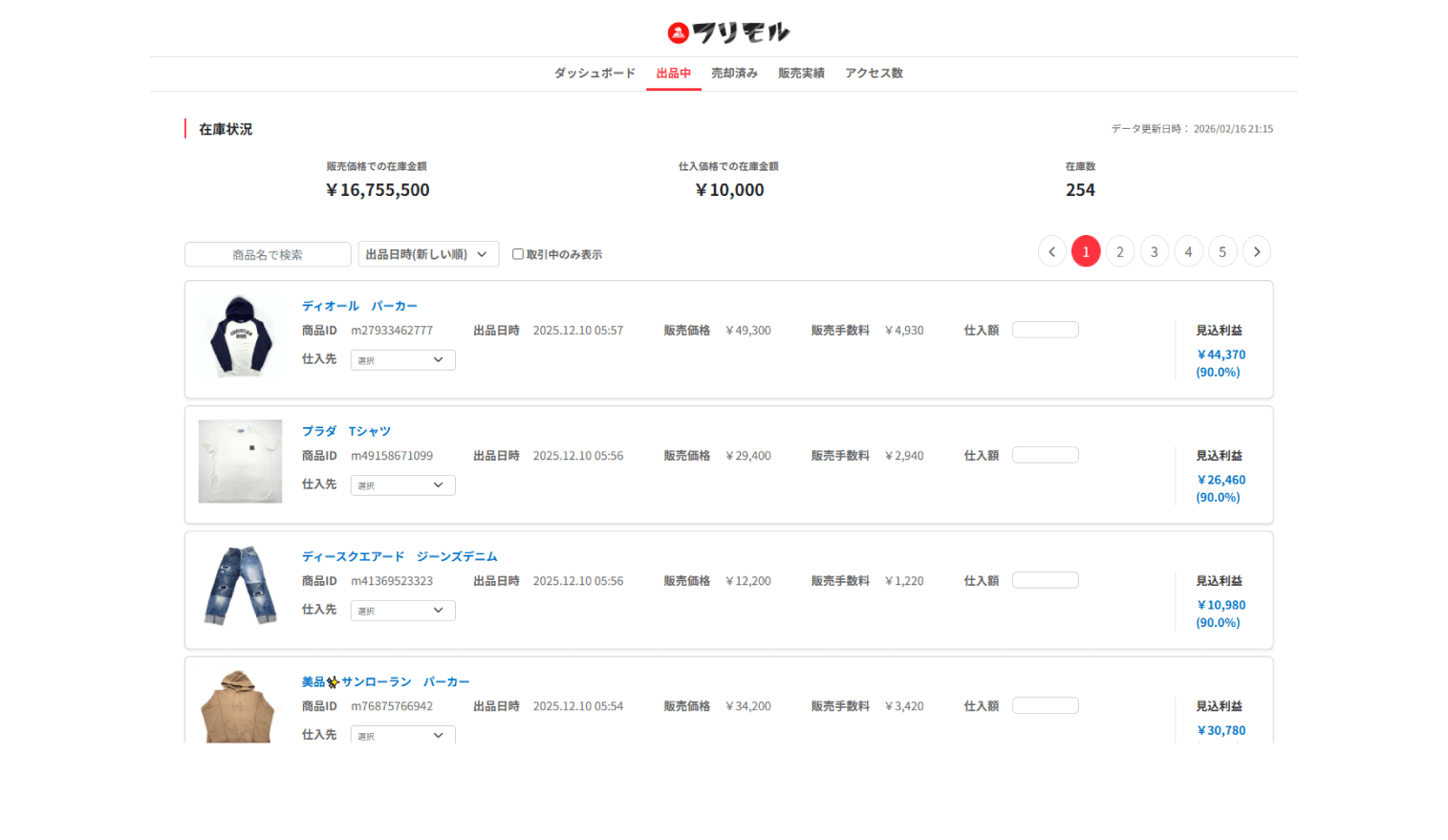Open the アクセス数 tab

click(x=874, y=74)
